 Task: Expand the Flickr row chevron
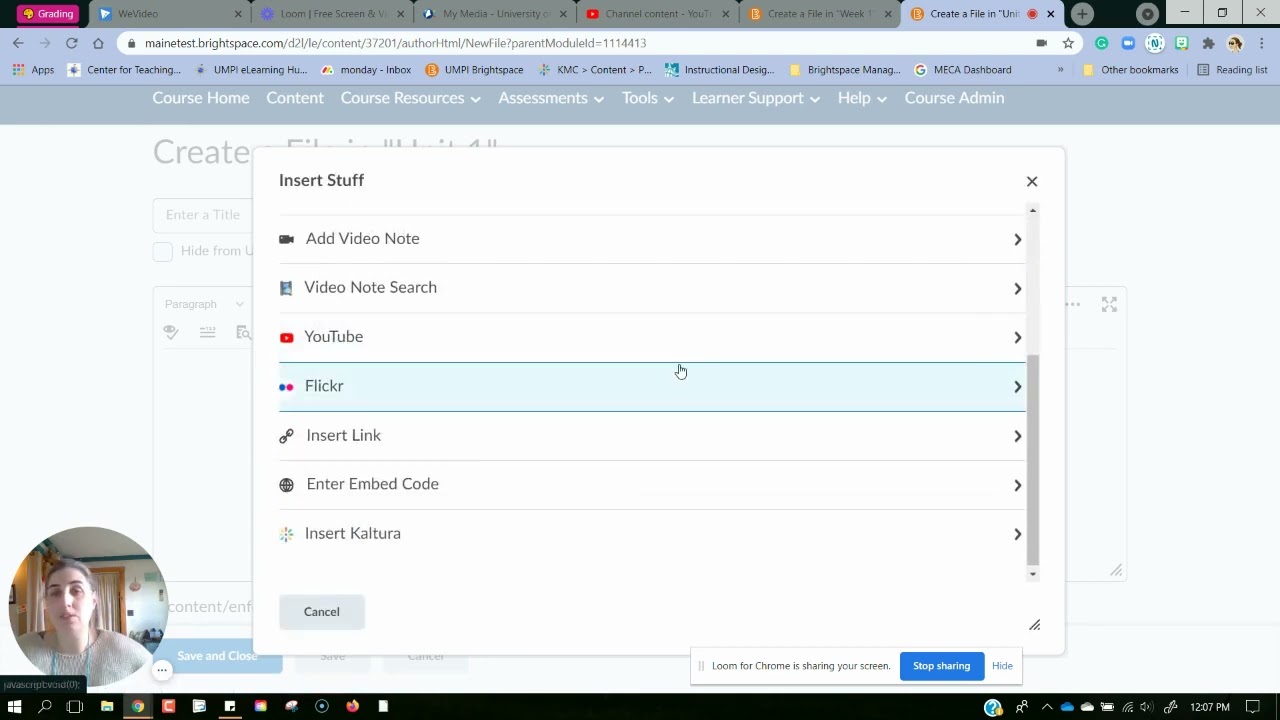point(1017,386)
